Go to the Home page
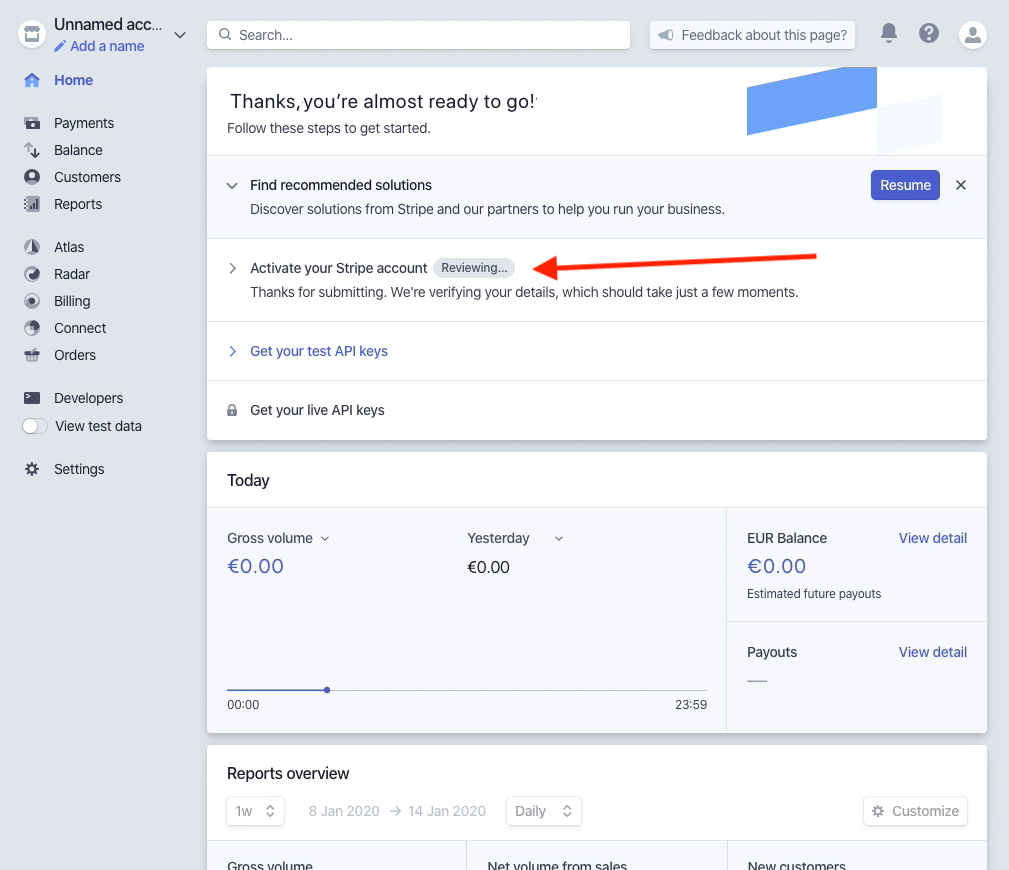This screenshot has height=870, width=1009. (73, 80)
